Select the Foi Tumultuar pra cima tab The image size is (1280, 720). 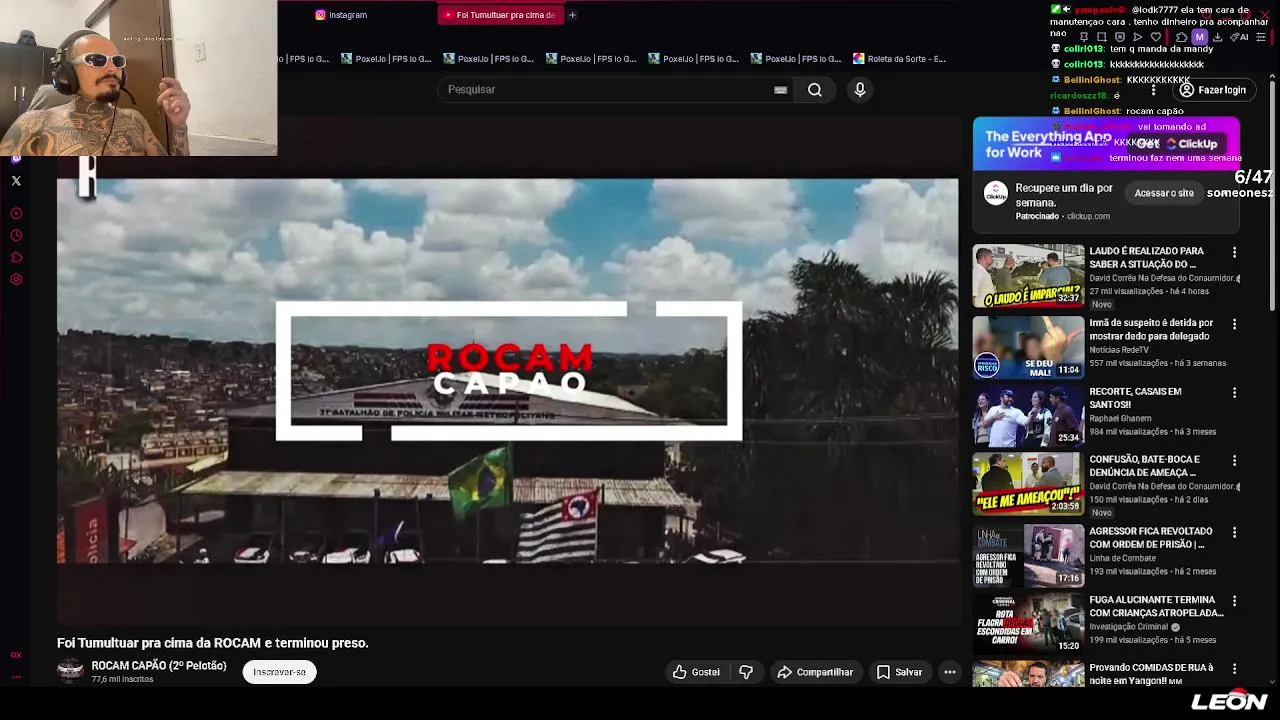pyautogui.click(x=501, y=15)
